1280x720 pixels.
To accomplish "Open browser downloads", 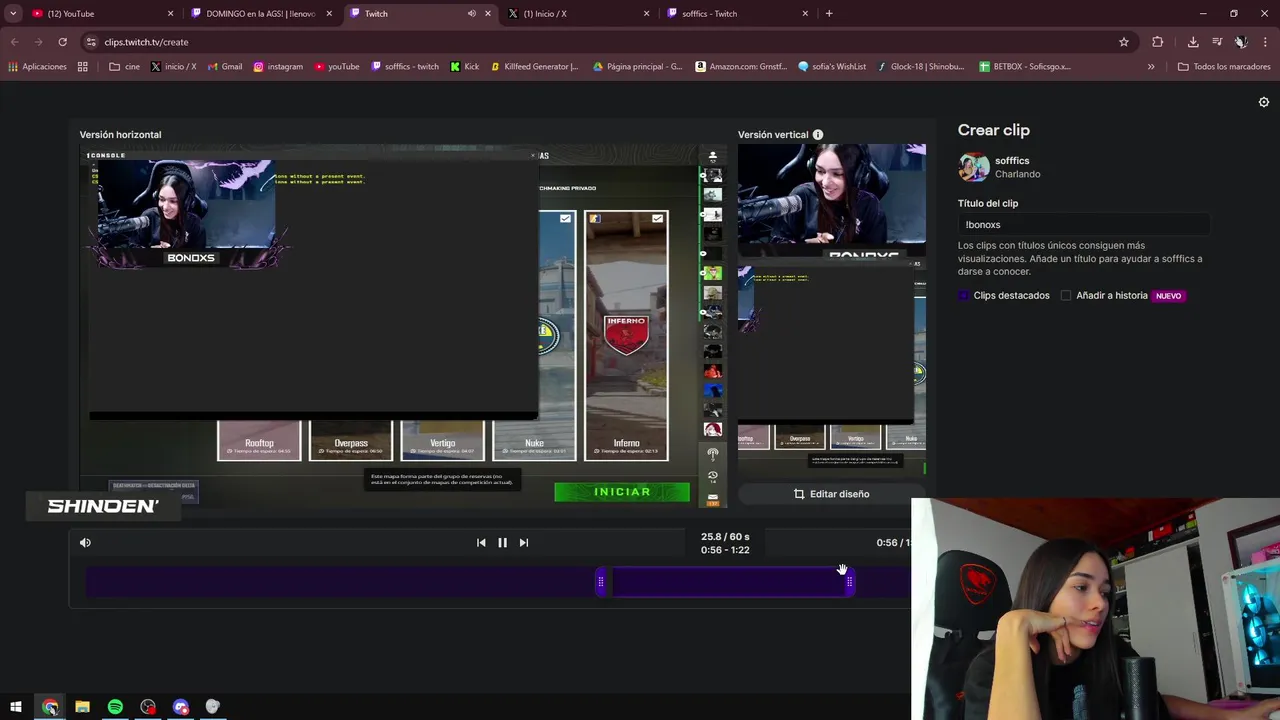I will [x=1193, y=42].
